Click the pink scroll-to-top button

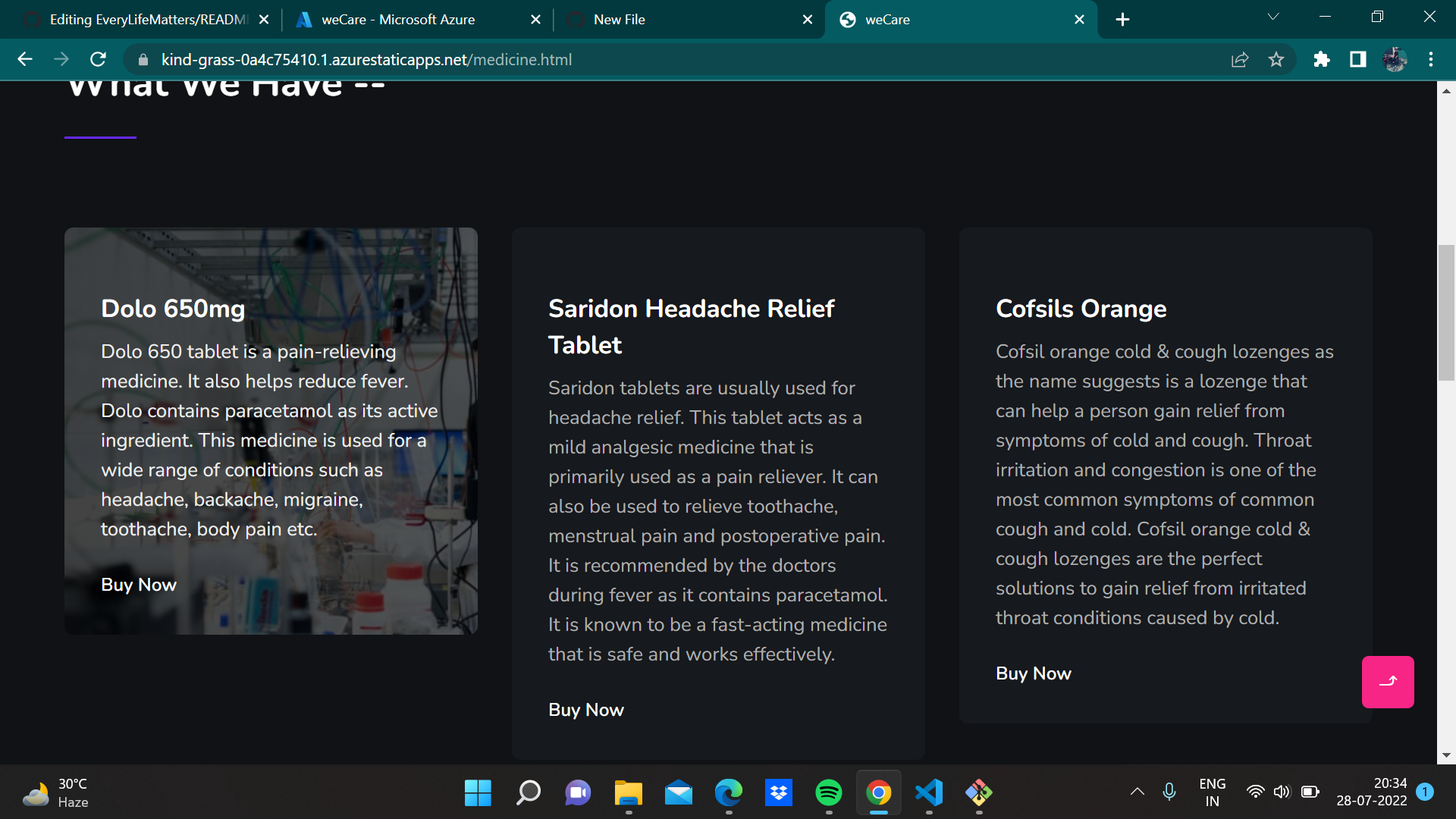(1388, 682)
